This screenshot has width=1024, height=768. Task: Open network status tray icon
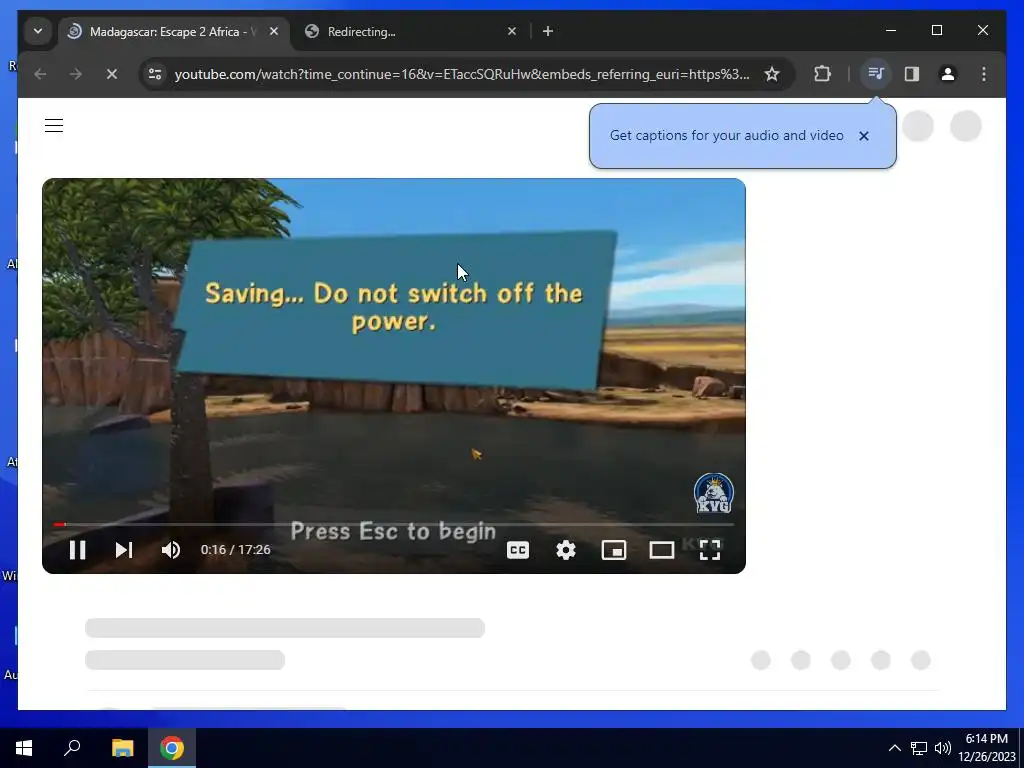[919, 748]
